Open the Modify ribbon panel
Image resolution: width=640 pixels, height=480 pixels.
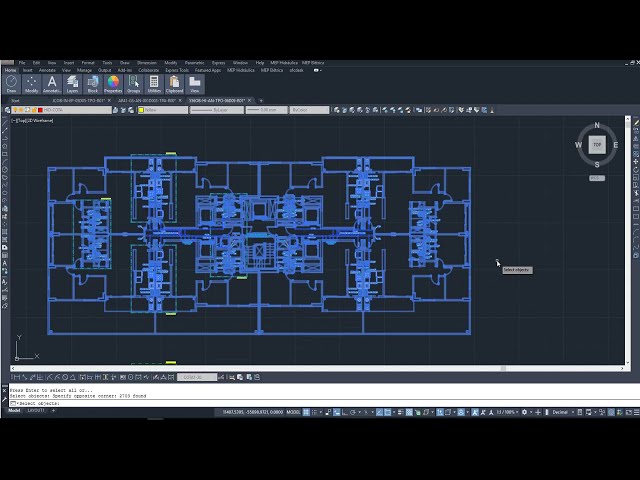31,83
